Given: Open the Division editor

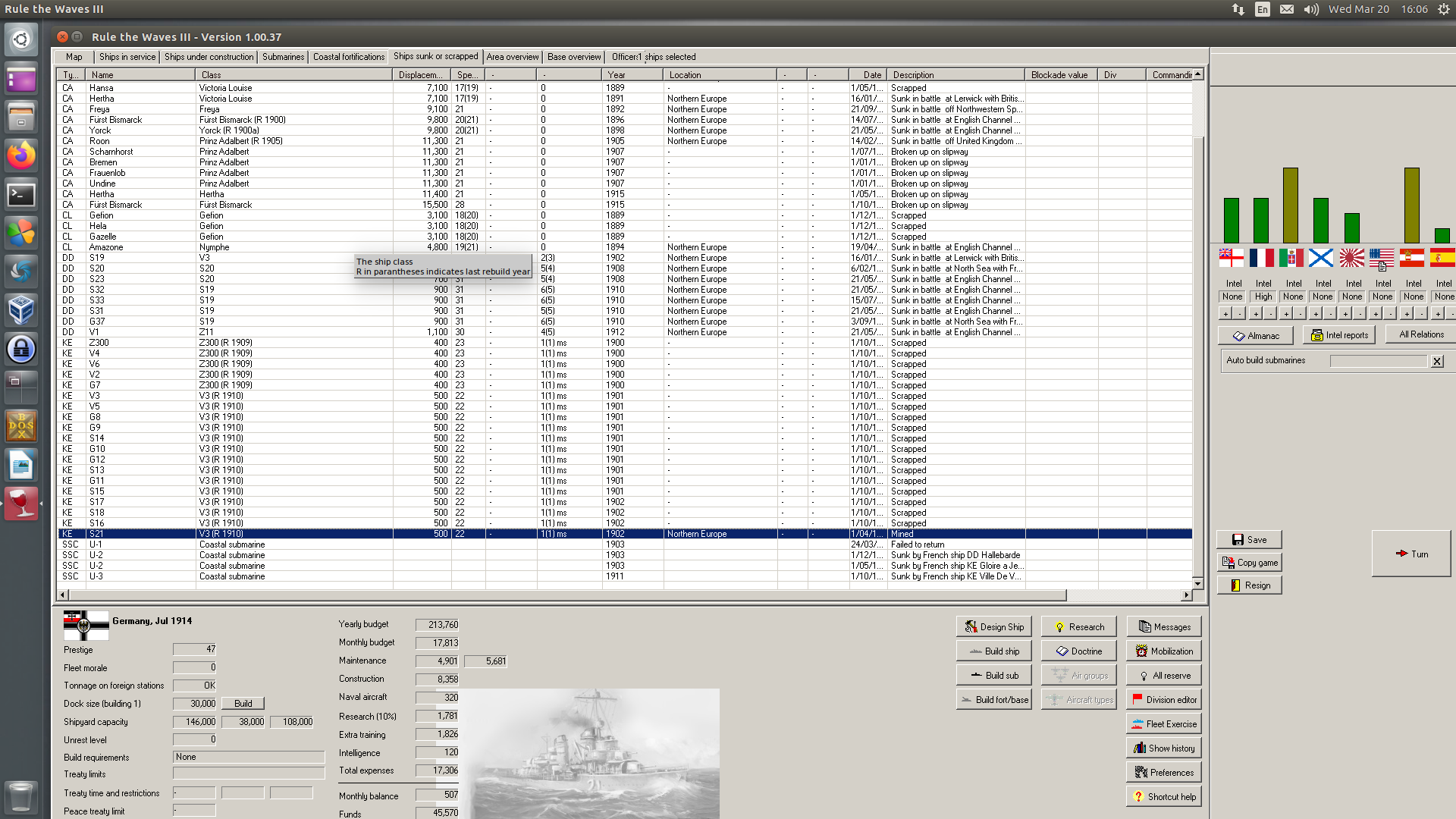Looking at the screenshot, I should pos(1164,700).
